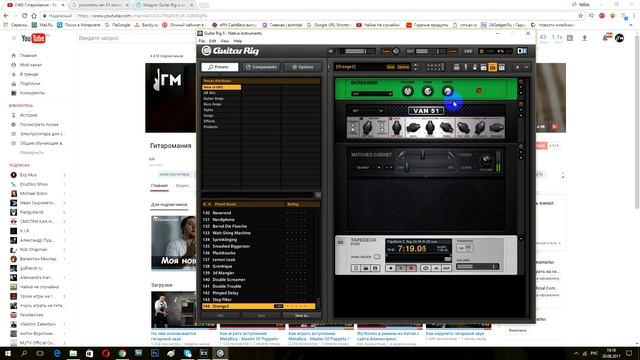Open the Van 51 amp preset dropdown
The image size is (640, 360).
[367, 111]
